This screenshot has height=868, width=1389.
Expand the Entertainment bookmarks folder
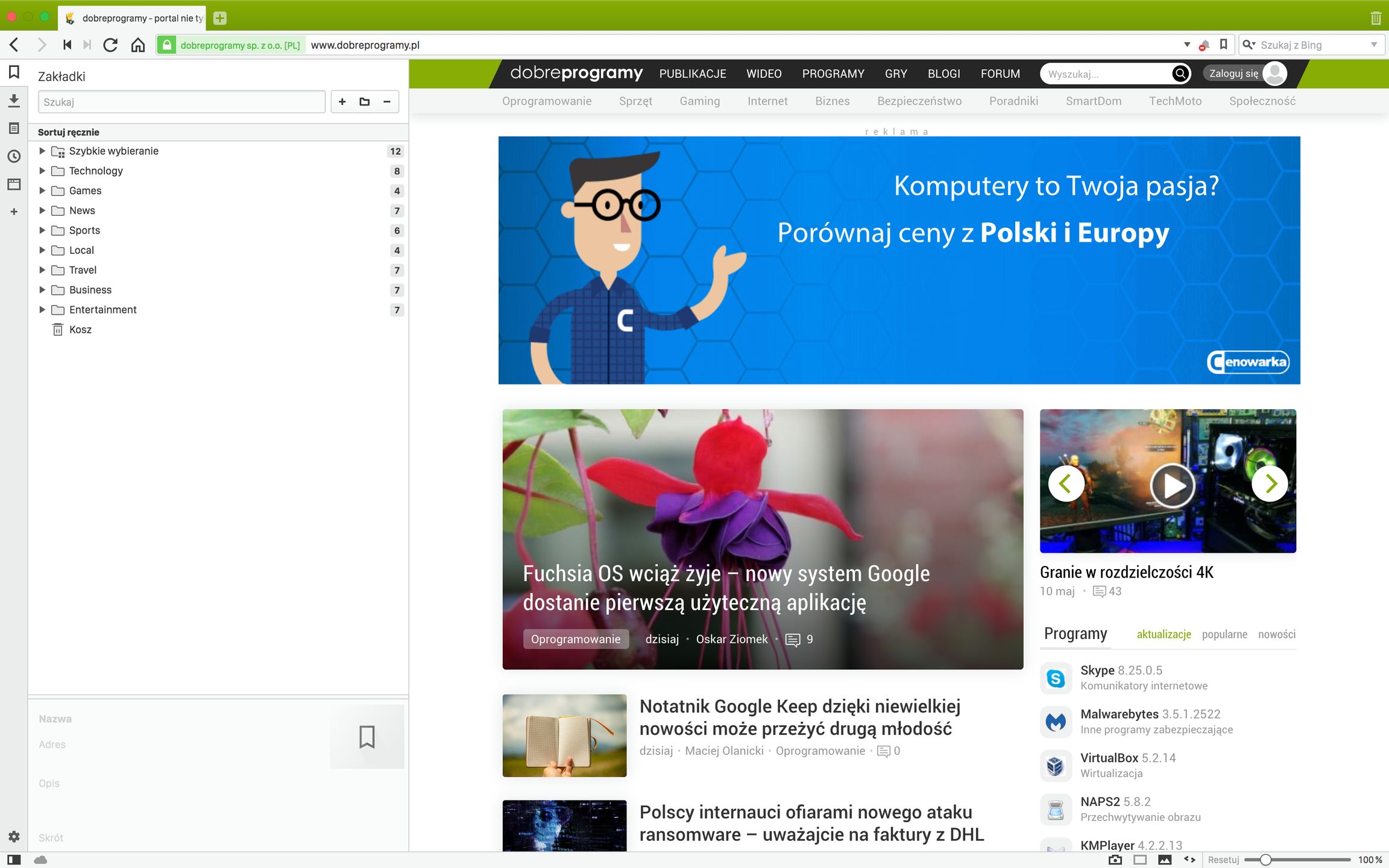point(42,310)
